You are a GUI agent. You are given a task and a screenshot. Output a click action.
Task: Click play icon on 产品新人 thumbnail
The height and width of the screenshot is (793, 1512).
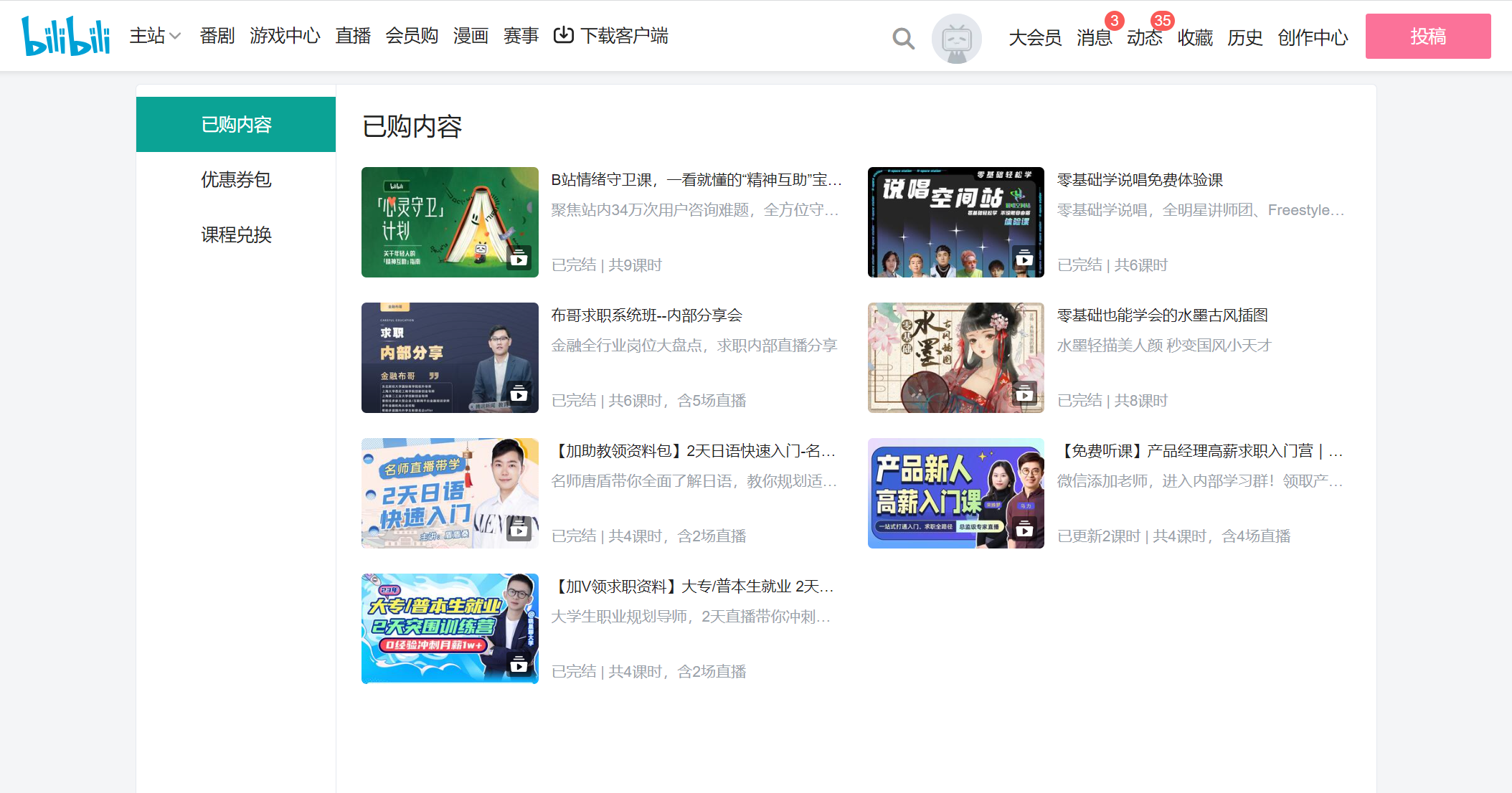1024,529
